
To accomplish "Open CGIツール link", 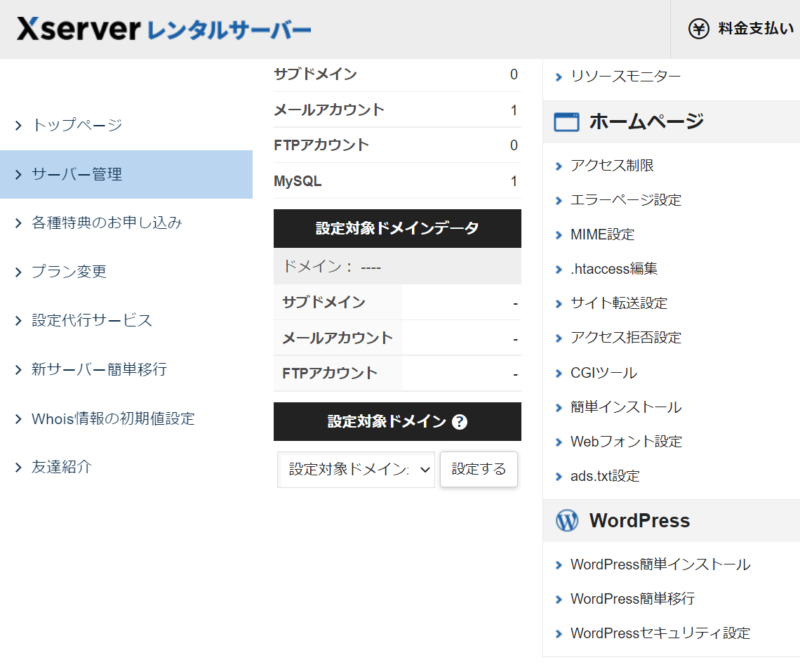I will pos(604,373).
